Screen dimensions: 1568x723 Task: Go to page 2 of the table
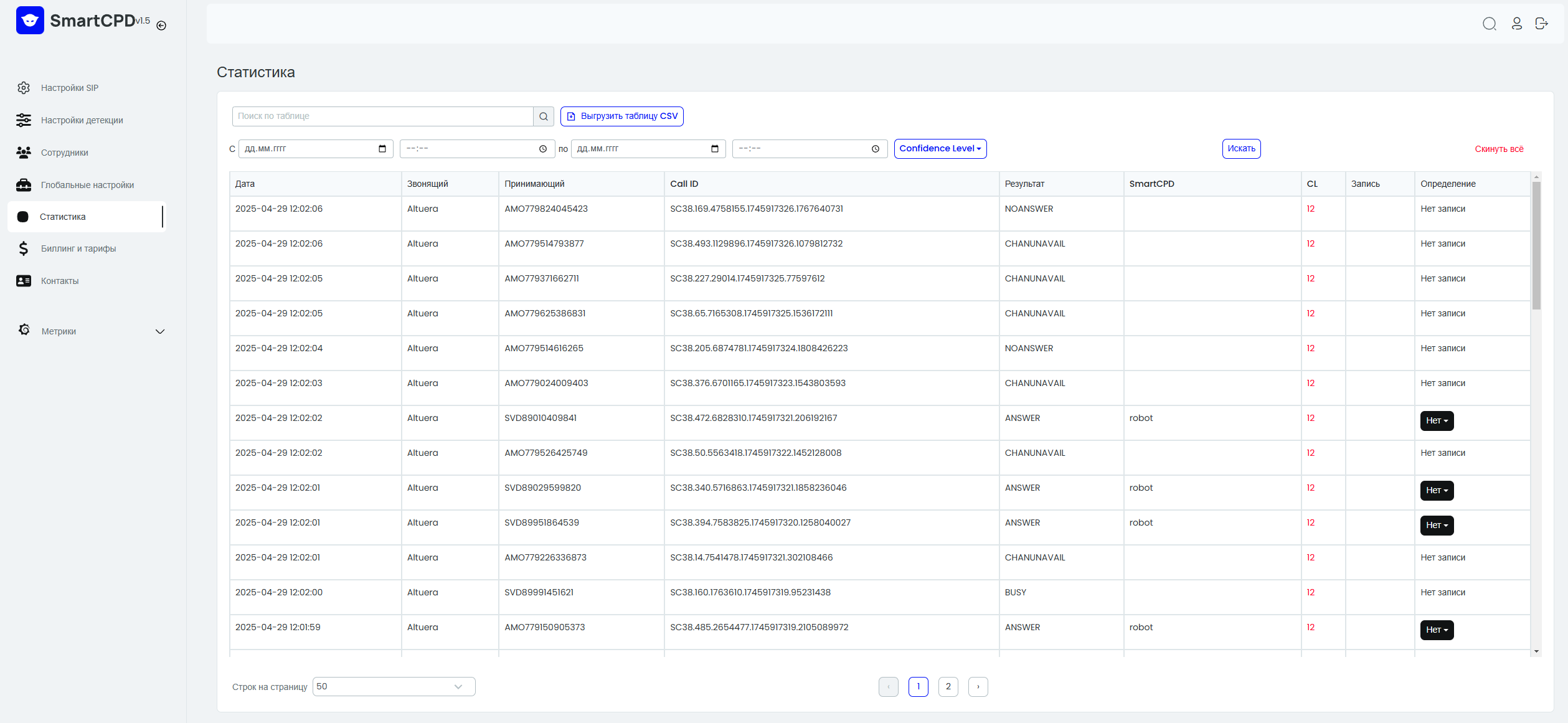[948, 687]
